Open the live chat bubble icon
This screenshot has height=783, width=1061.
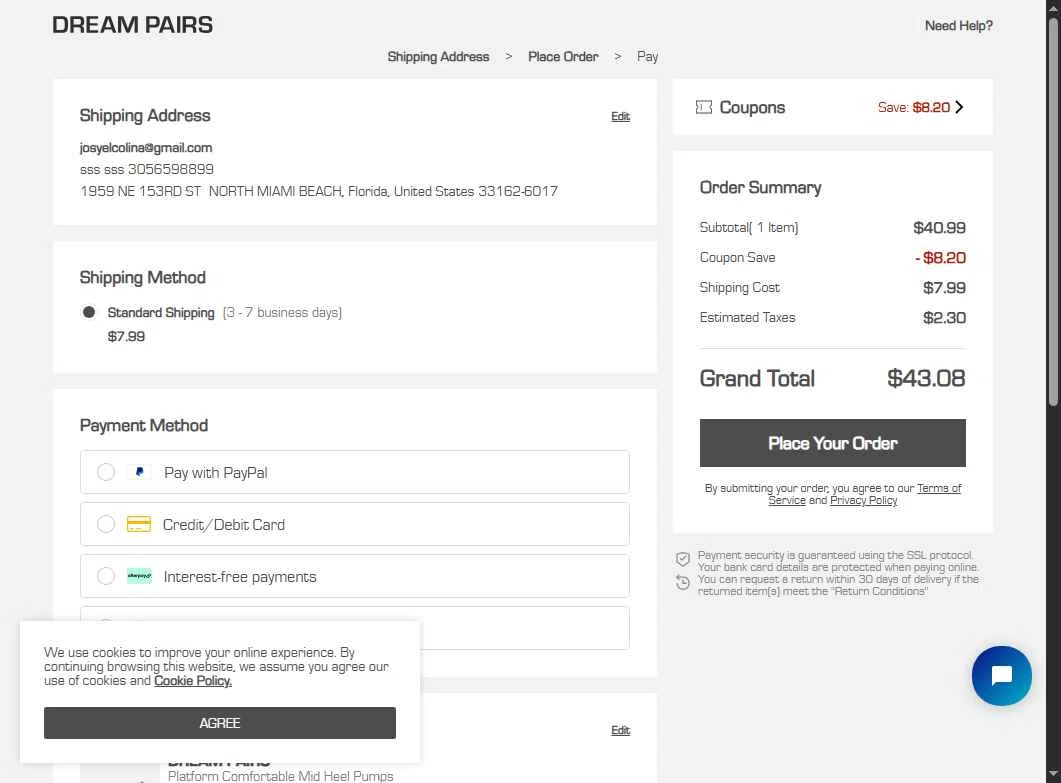1001,675
